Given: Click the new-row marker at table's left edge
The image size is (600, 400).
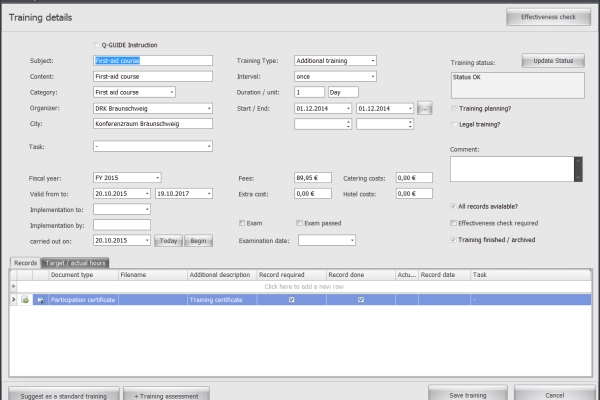Looking at the screenshot, I should tap(12, 286).
